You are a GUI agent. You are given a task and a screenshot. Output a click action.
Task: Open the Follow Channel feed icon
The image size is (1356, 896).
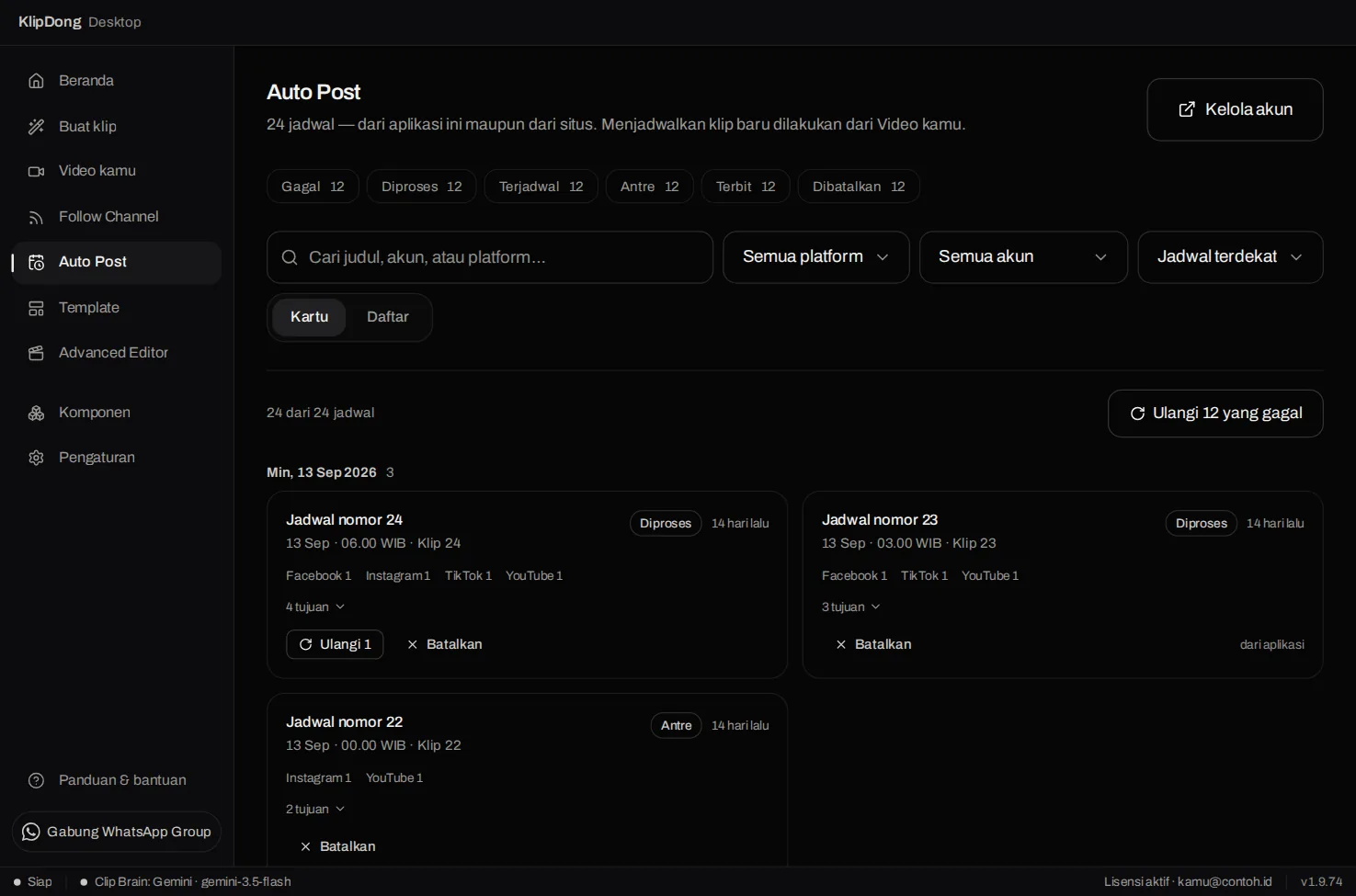point(36,217)
